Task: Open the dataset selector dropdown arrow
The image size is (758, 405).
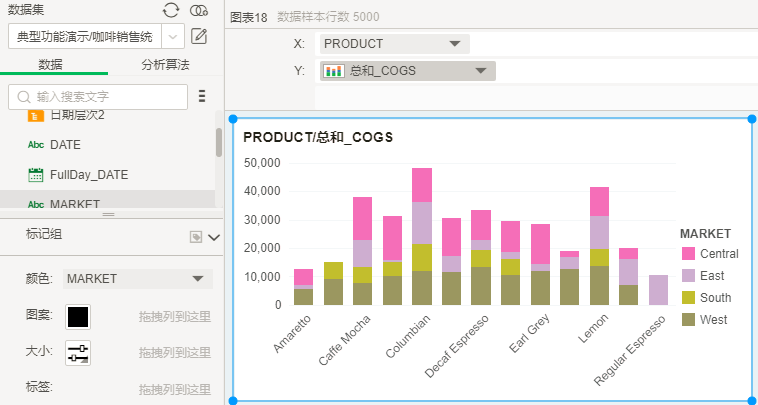Action: click(174, 37)
